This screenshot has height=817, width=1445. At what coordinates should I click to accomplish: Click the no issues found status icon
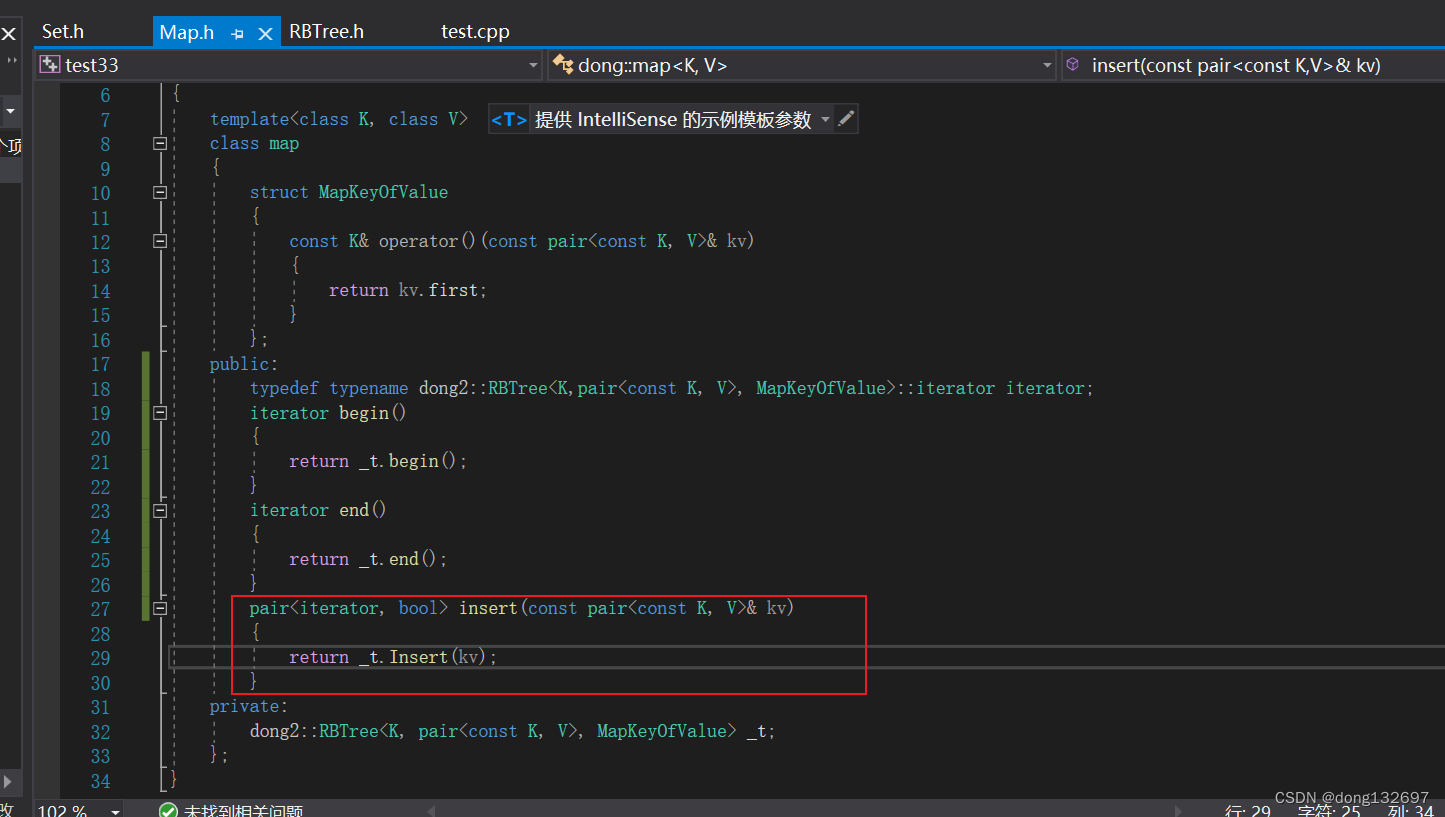tap(168, 811)
